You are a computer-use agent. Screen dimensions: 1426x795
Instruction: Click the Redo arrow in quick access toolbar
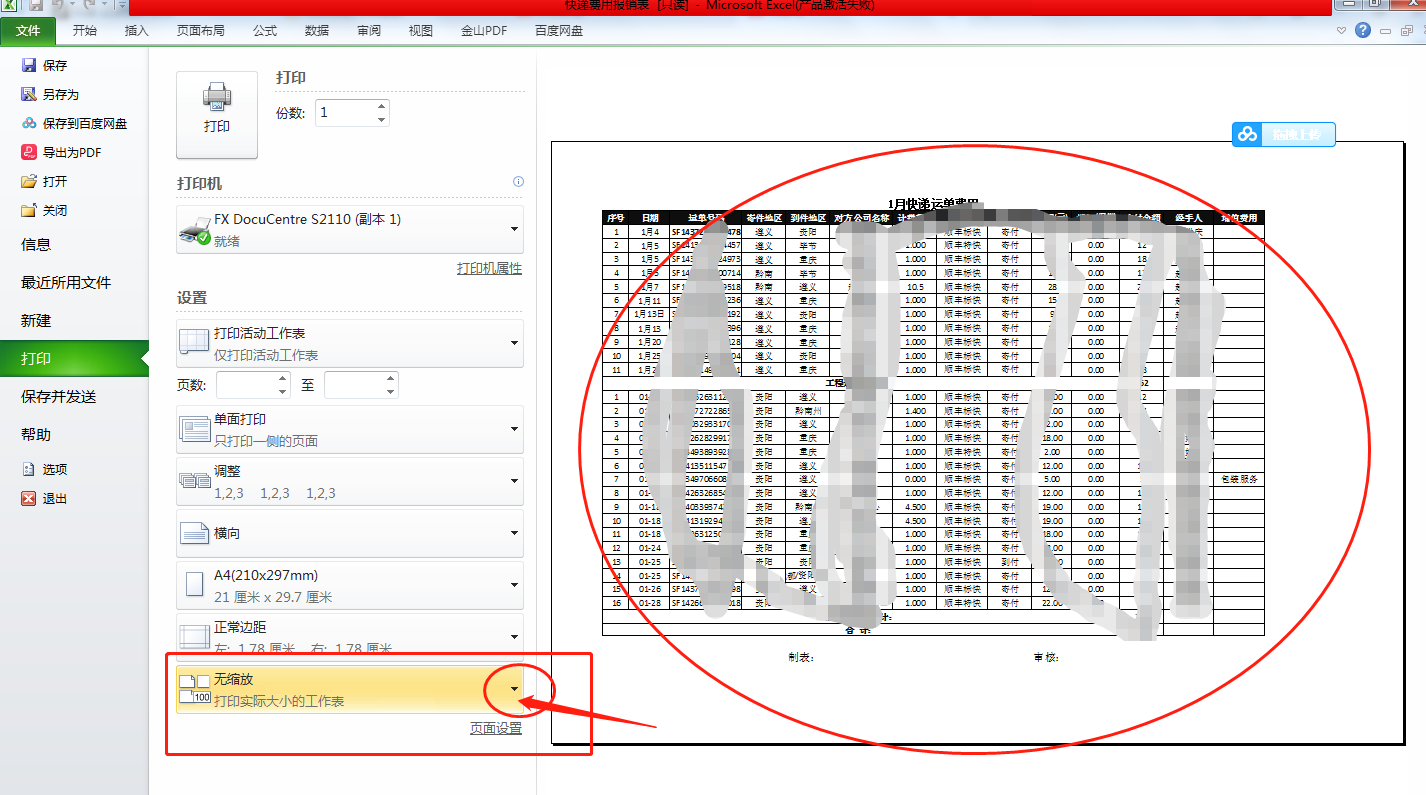click(88, 6)
